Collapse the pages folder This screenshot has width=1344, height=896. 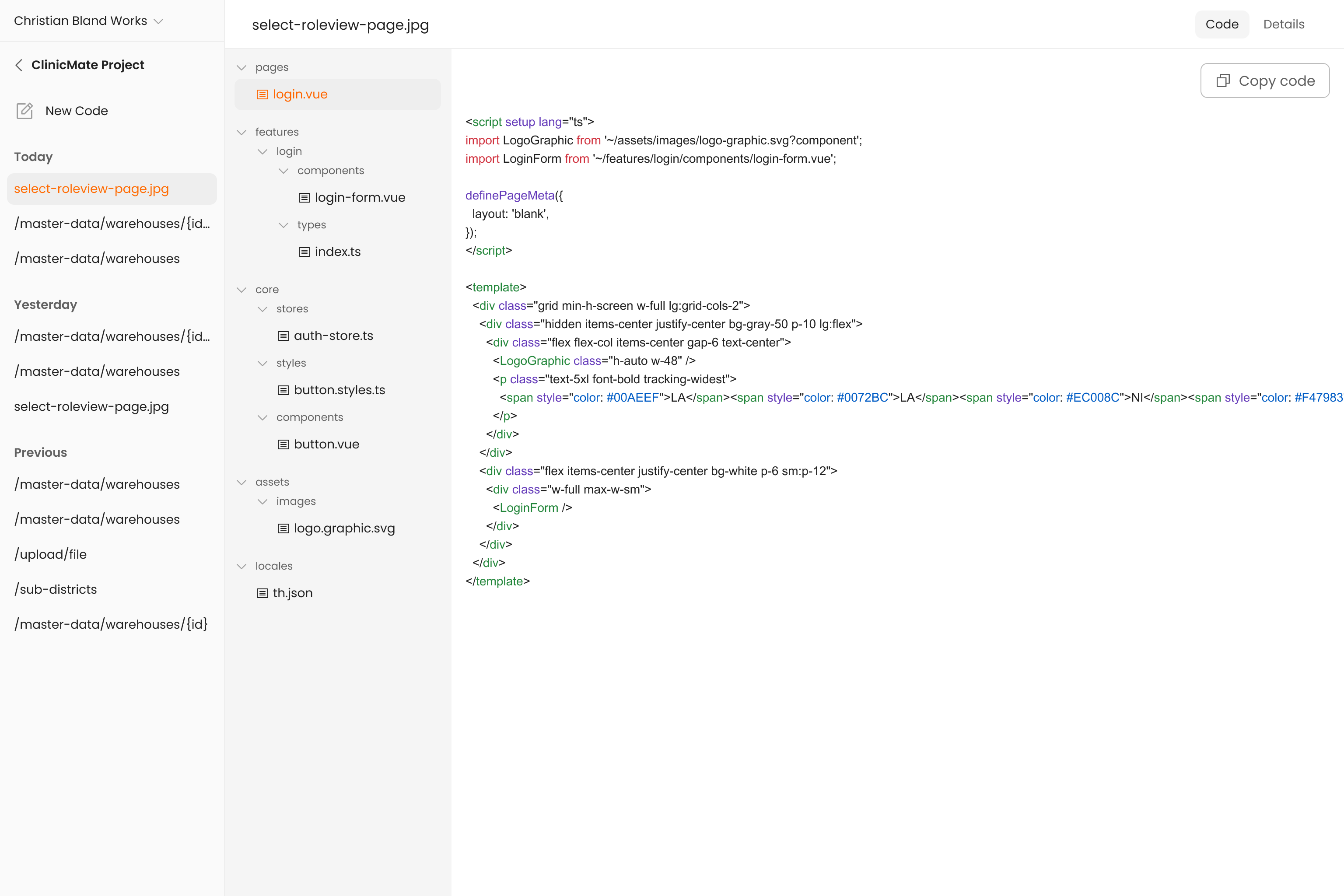241,67
